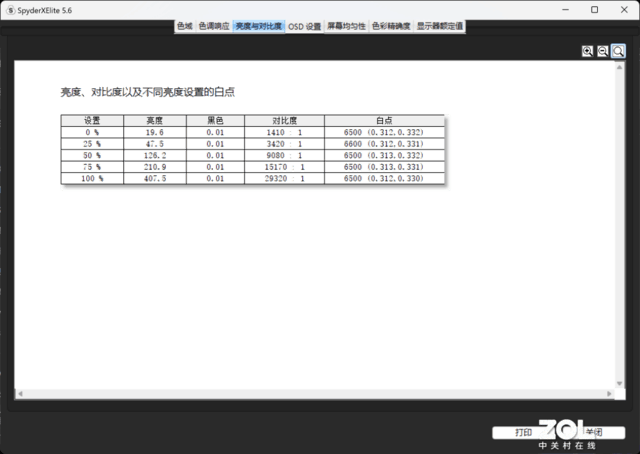Click brightness value 407.5
The image size is (640, 454).
[155, 178]
